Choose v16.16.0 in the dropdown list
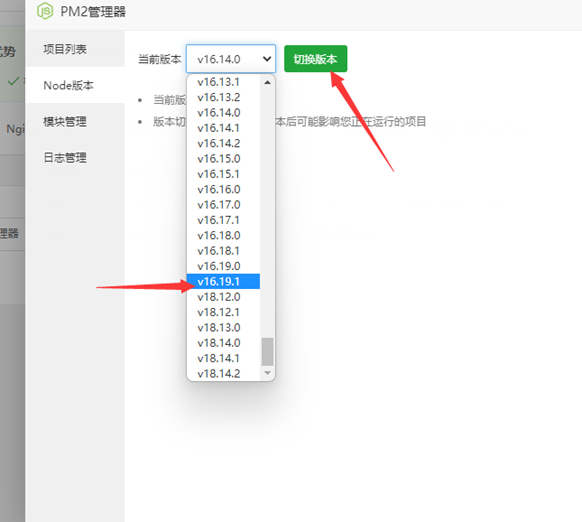This screenshot has width=582, height=522. [223, 189]
